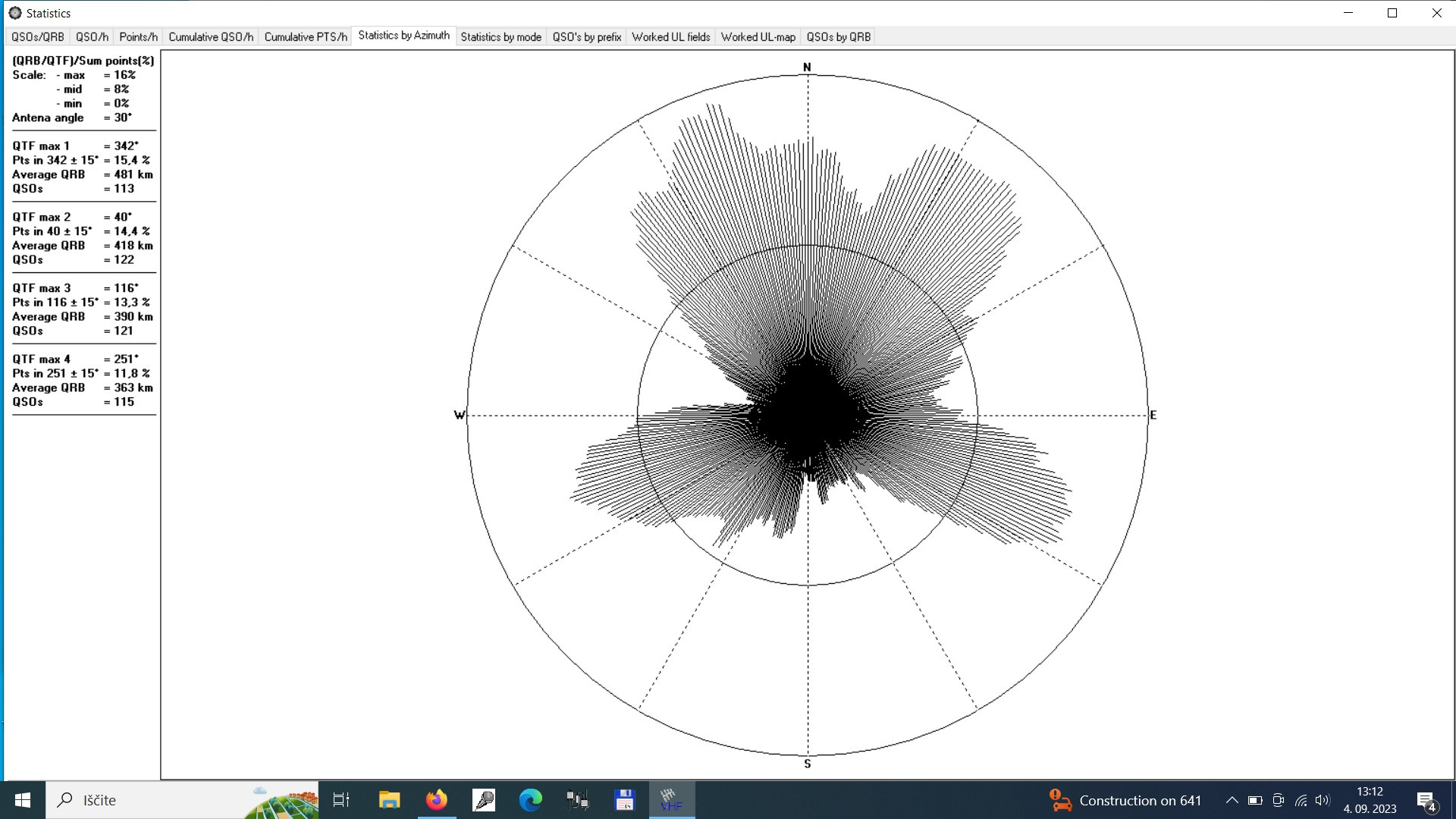Click the 'Average QRB = 481 km' line

[x=83, y=174]
